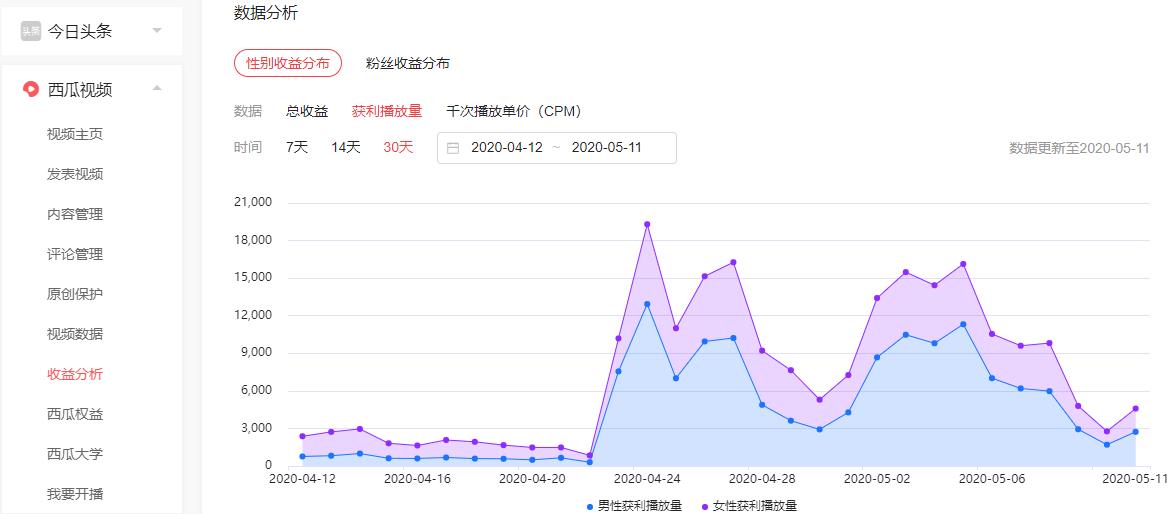Click the 西瓜视频 section title text
The image size is (1176, 514).
[80, 89]
